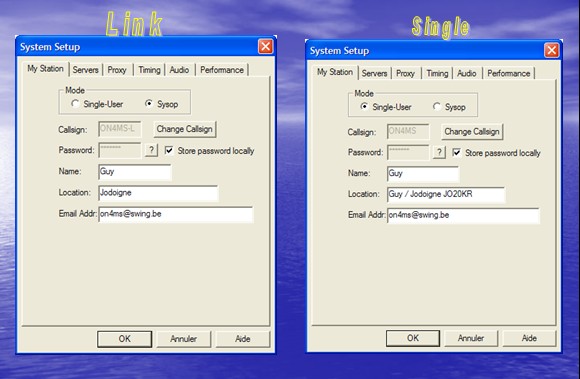Image resolution: width=580 pixels, height=379 pixels.
Task: Open Audio tab in Link window
Action: tap(179, 70)
